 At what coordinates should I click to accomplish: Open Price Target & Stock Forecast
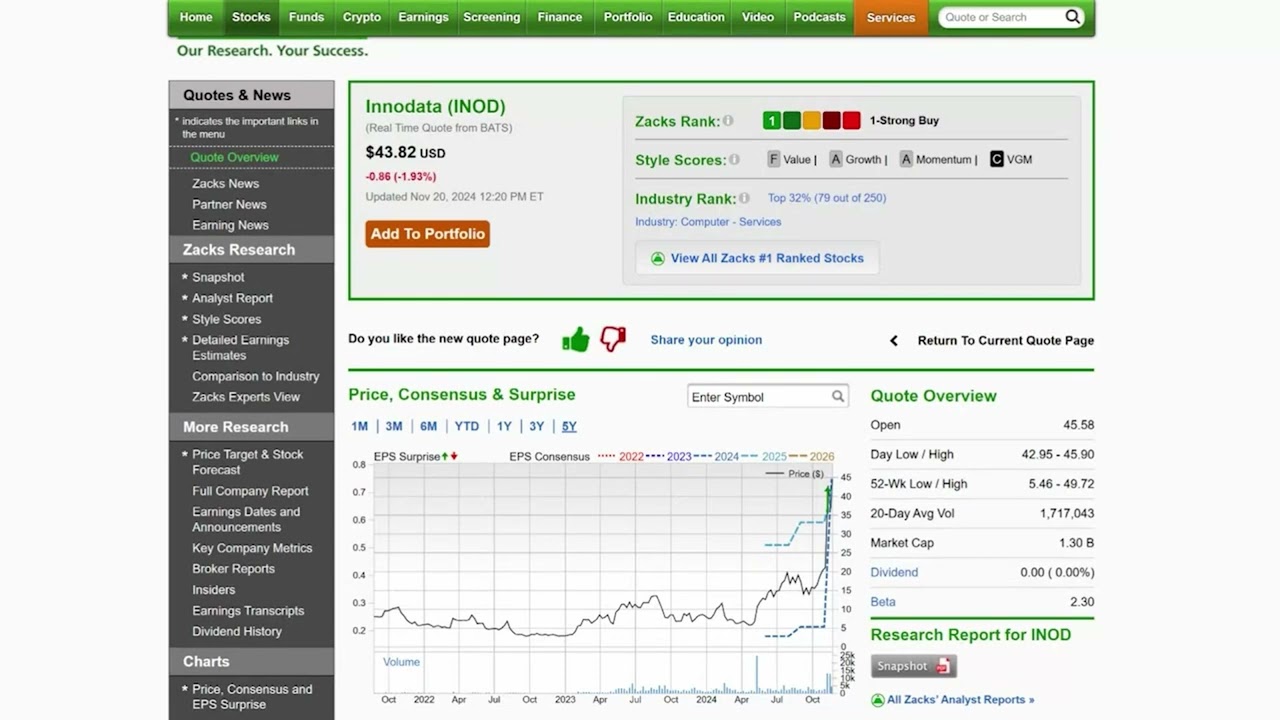pyautogui.click(x=248, y=462)
